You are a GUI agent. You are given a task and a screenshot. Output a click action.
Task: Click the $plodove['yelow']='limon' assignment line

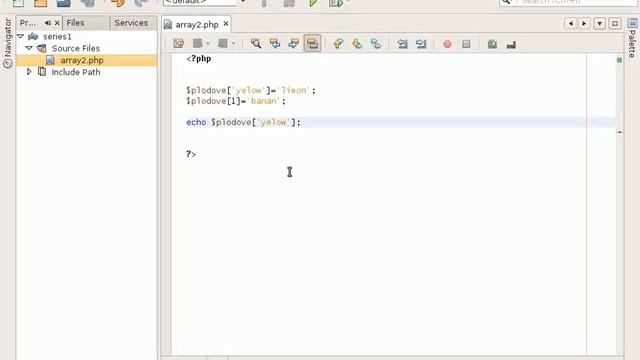click(251, 90)
